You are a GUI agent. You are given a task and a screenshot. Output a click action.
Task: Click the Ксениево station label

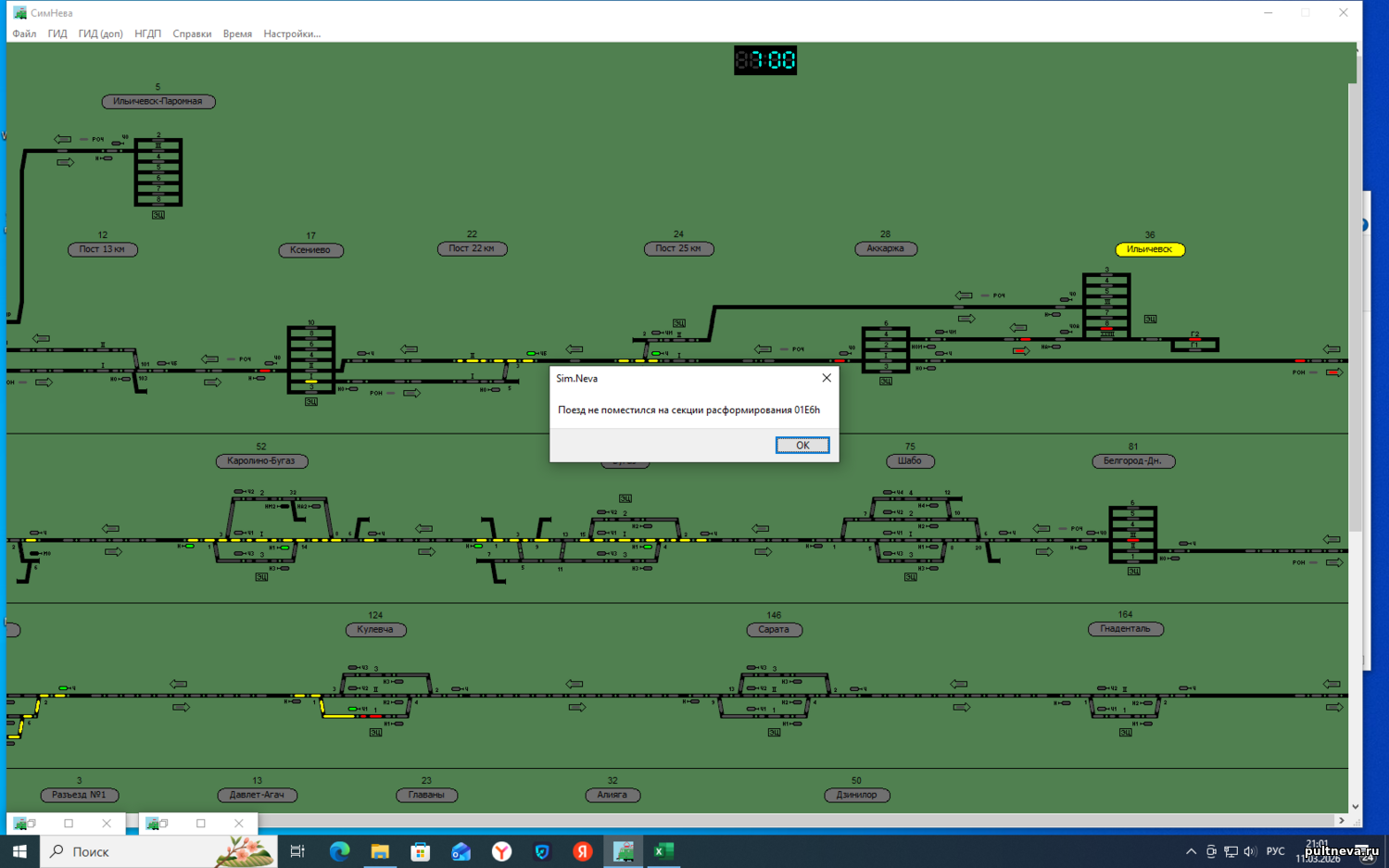point(310,250)
